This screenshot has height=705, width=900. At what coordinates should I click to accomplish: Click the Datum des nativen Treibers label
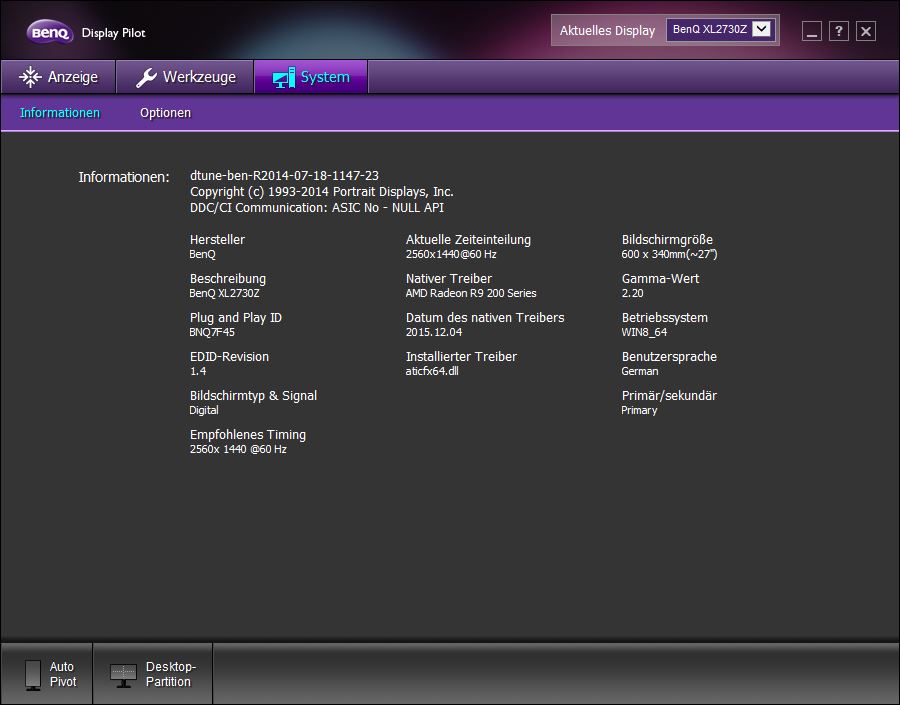click(x=485, y=317)
